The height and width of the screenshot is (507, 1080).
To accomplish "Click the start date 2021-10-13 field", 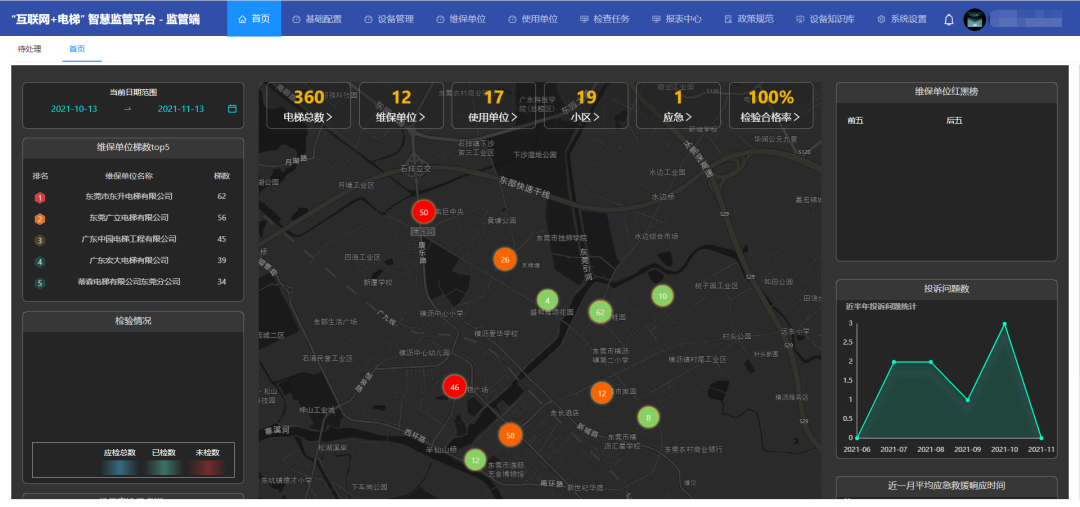I will 75,109.
